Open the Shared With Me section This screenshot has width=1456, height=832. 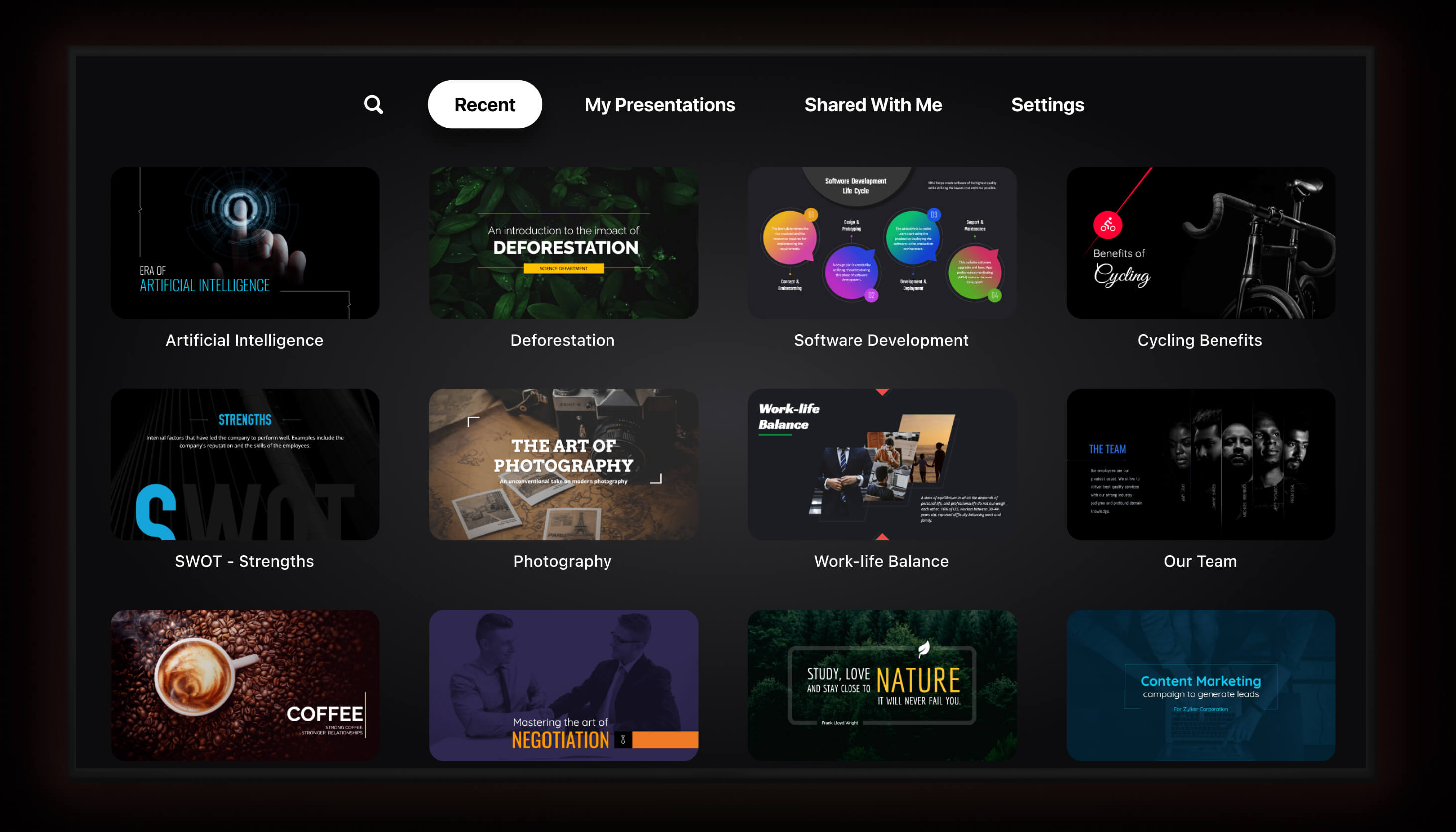[x=873, y=104]
